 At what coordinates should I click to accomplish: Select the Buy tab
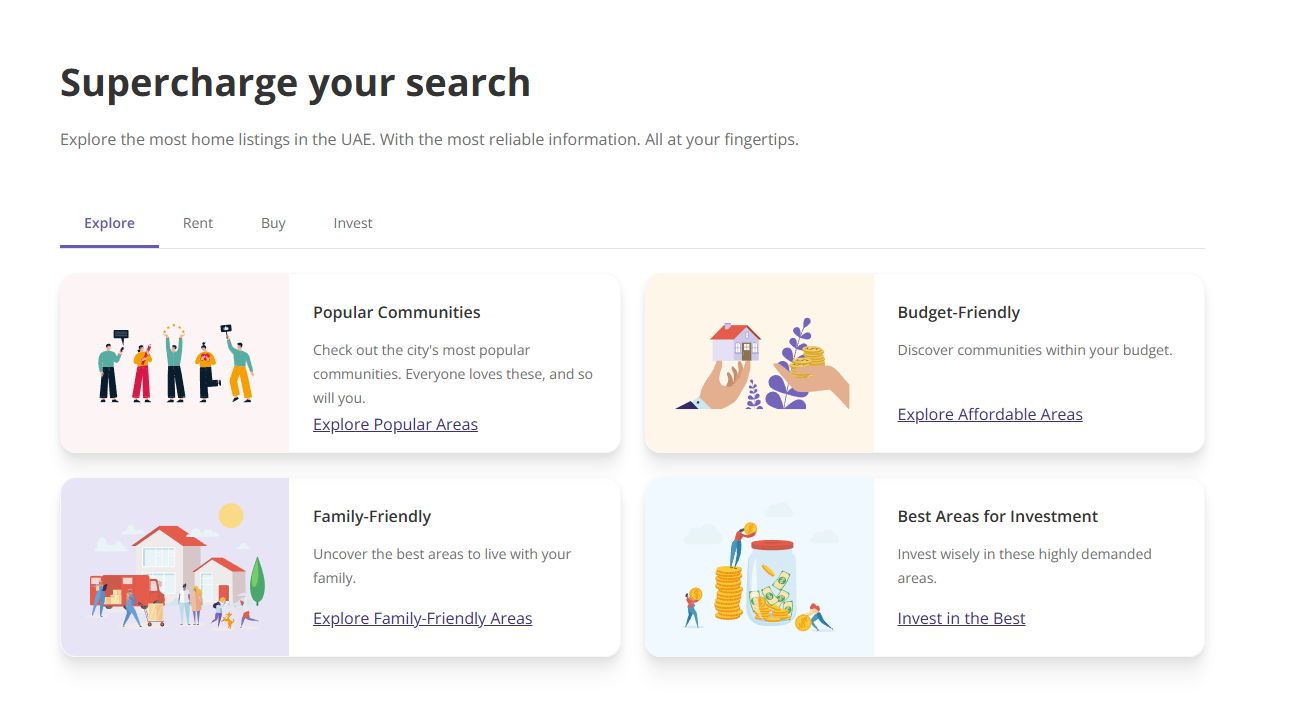tap(273, 223)
